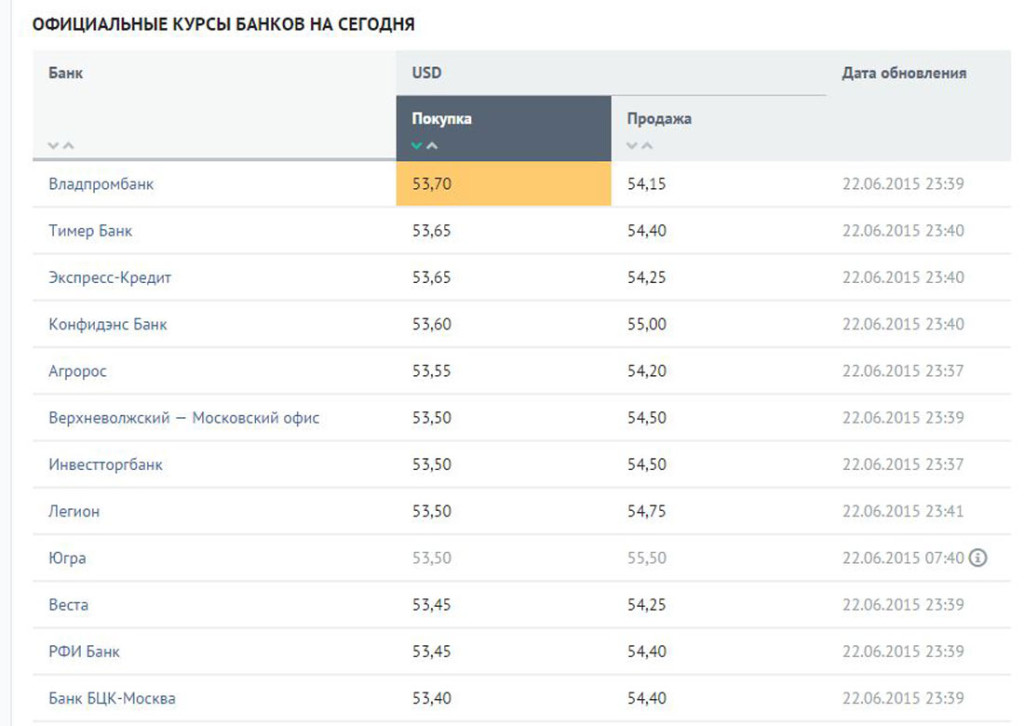This screenshot has height=726, width=1024.
Task: Click Конфидэнс Банк buy rate 53,60
Action: pyautogui.click(x=431, y=324)
